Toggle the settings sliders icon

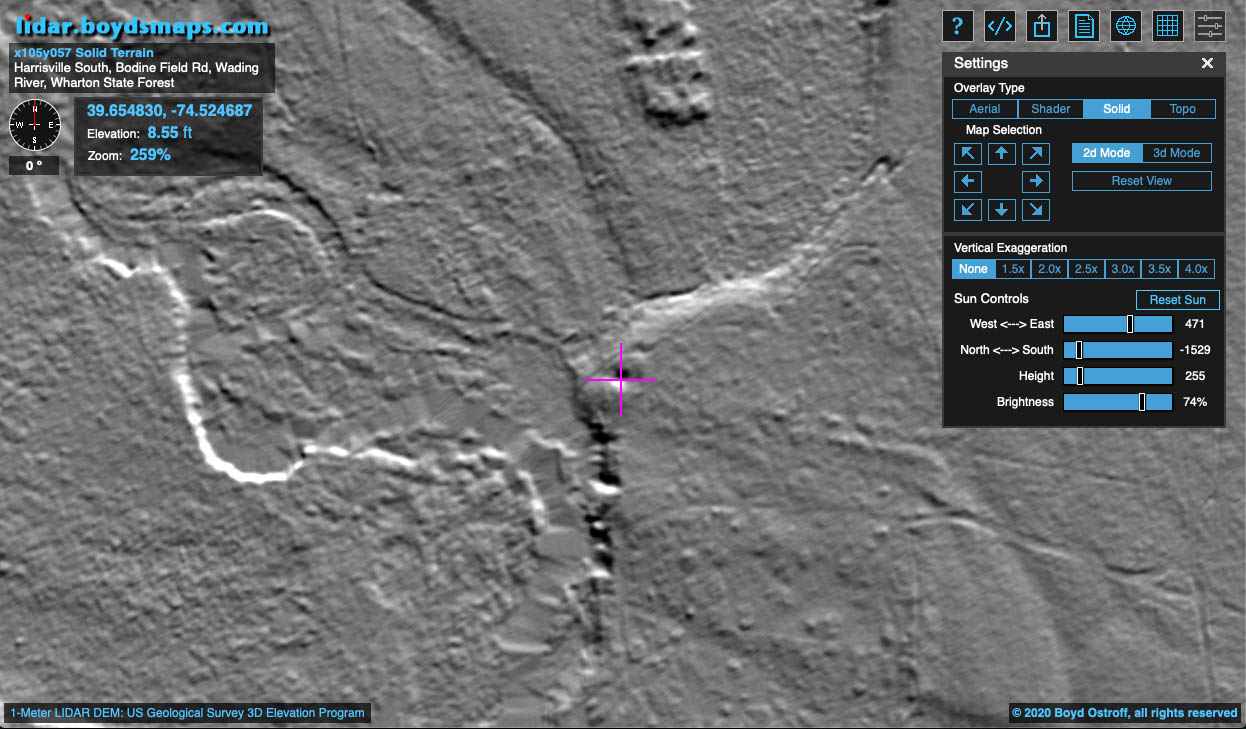1210,26
